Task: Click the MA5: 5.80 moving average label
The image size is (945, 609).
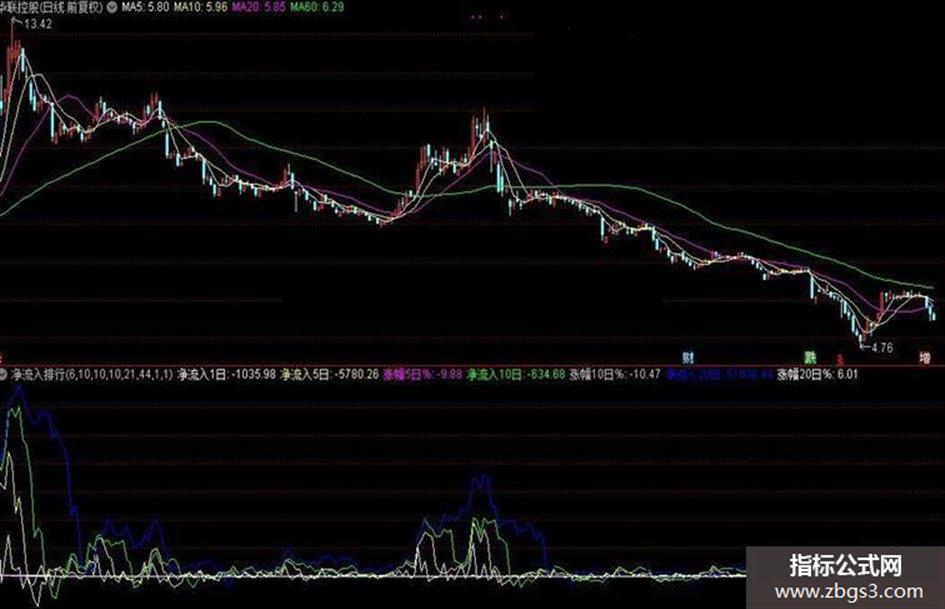Action: click(145, 7)
